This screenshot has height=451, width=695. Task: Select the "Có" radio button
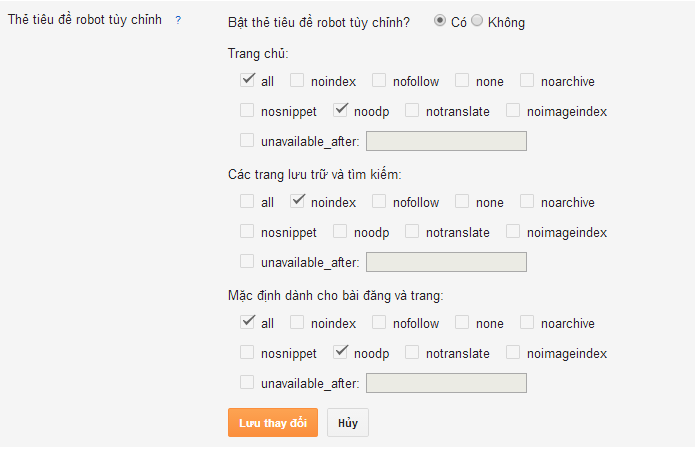point(441,21)
